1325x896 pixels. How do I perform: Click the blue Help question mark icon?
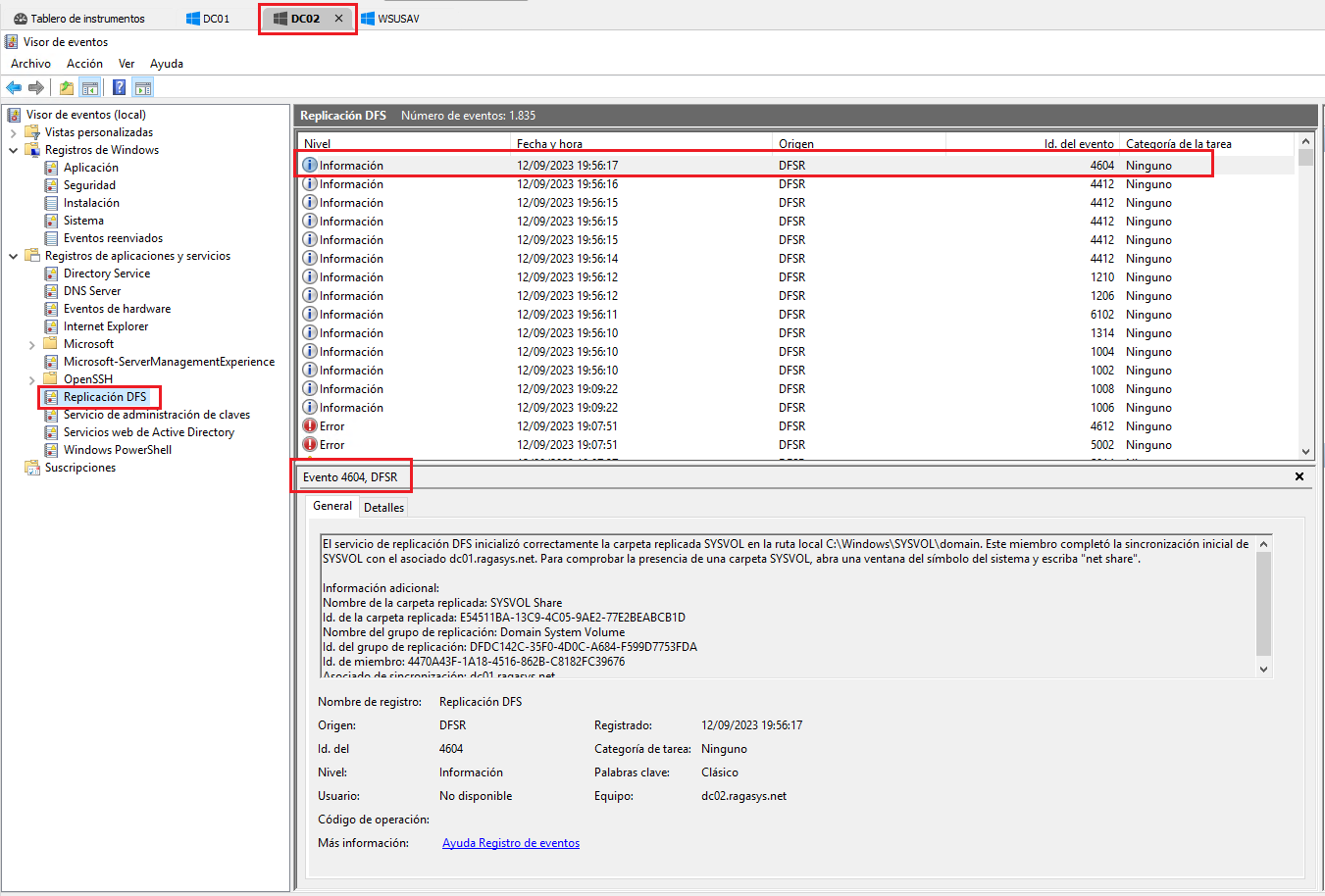click(x=119, y=87)
